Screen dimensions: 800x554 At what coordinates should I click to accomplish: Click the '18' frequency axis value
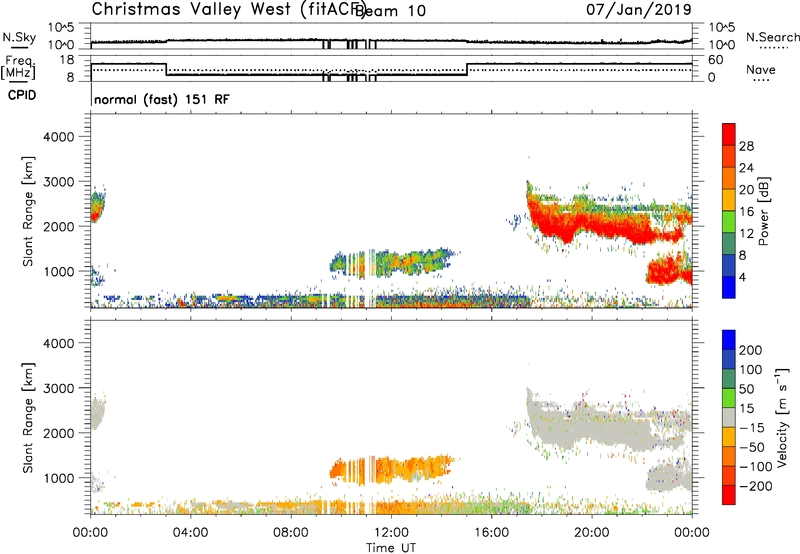pyautogui.click(x=67, y=60)
